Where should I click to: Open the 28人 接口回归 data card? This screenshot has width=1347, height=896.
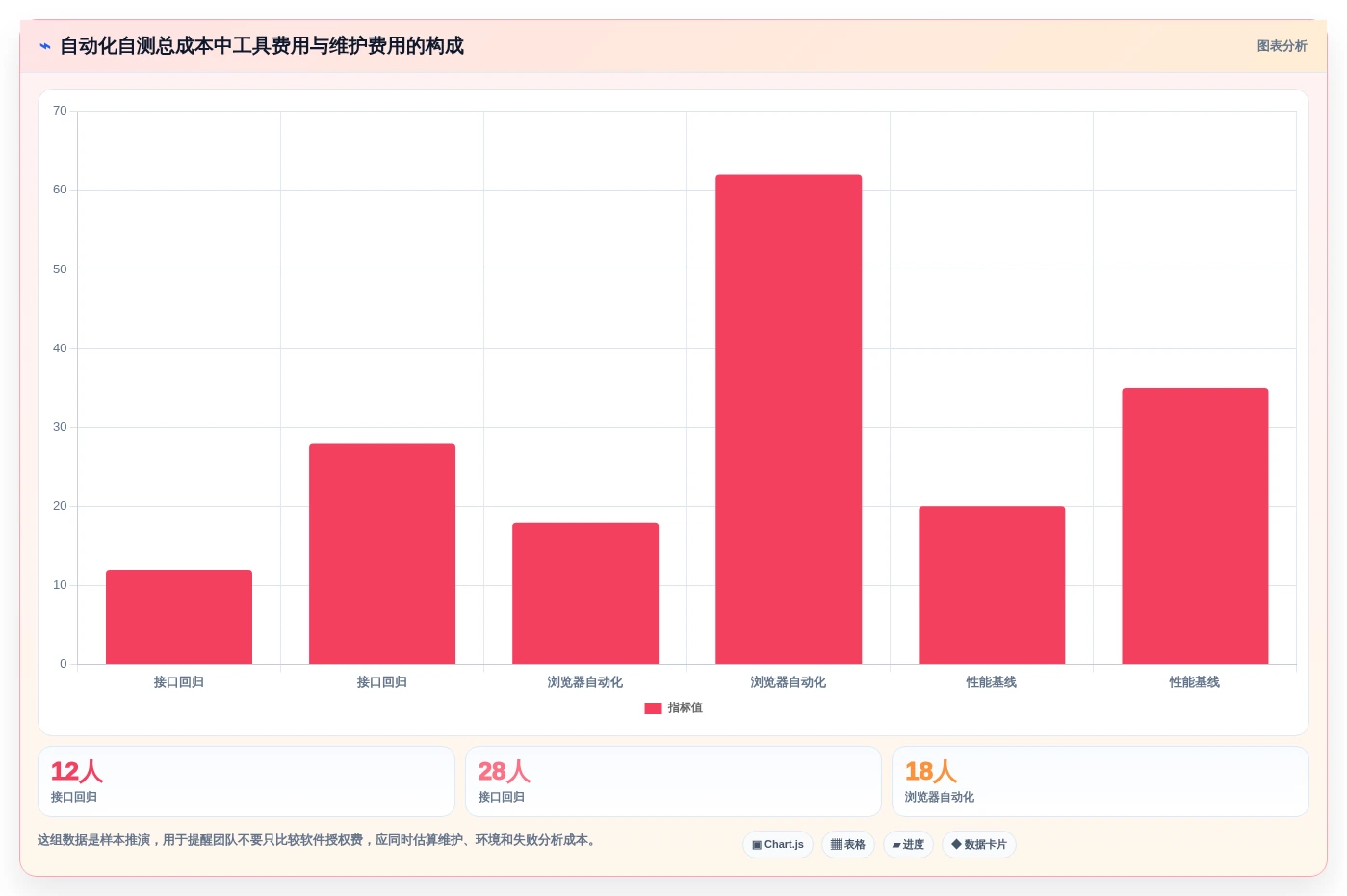click(673, 781)
